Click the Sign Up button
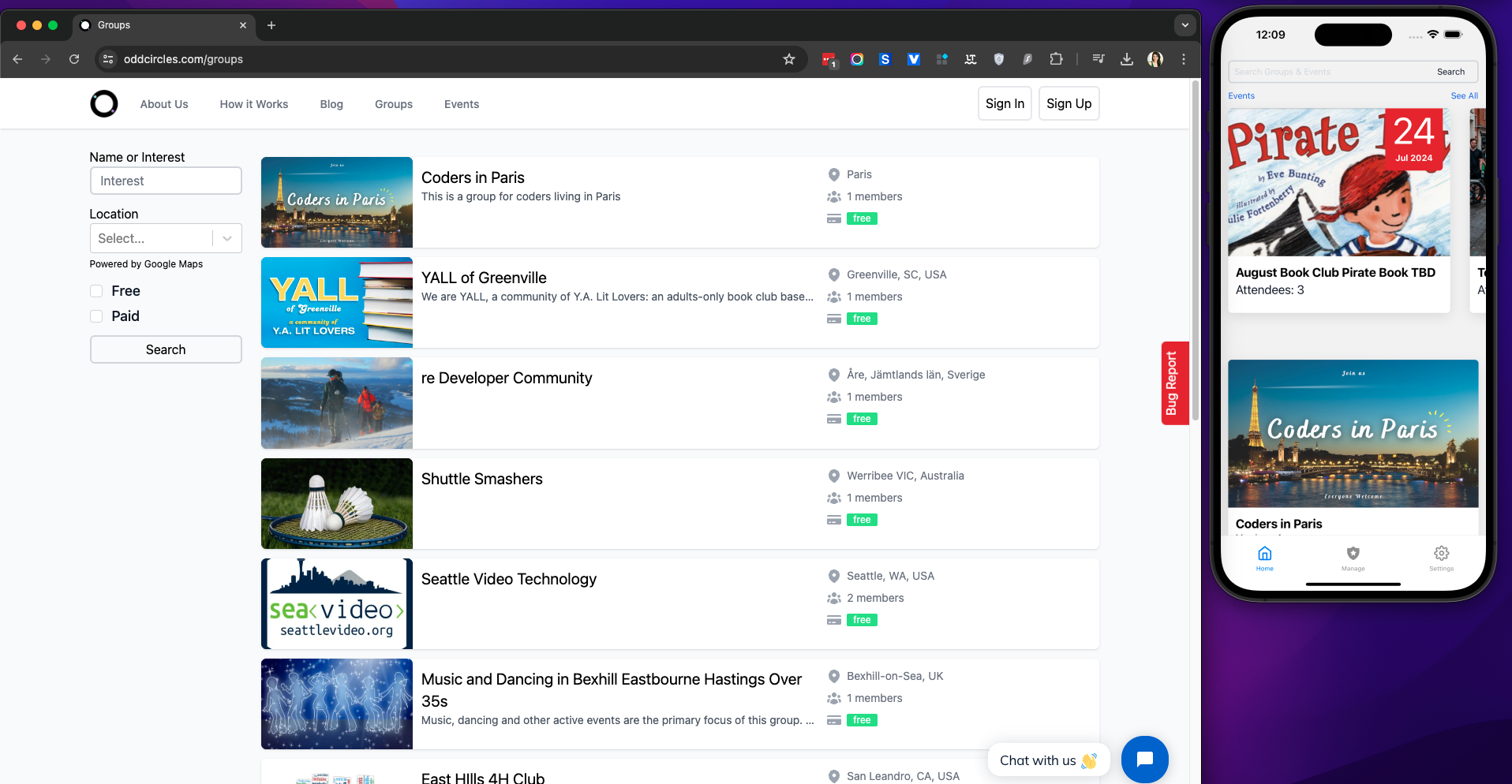This screenshot has width=1512, height=784. pyautogui.click(x=1069, y=103)
